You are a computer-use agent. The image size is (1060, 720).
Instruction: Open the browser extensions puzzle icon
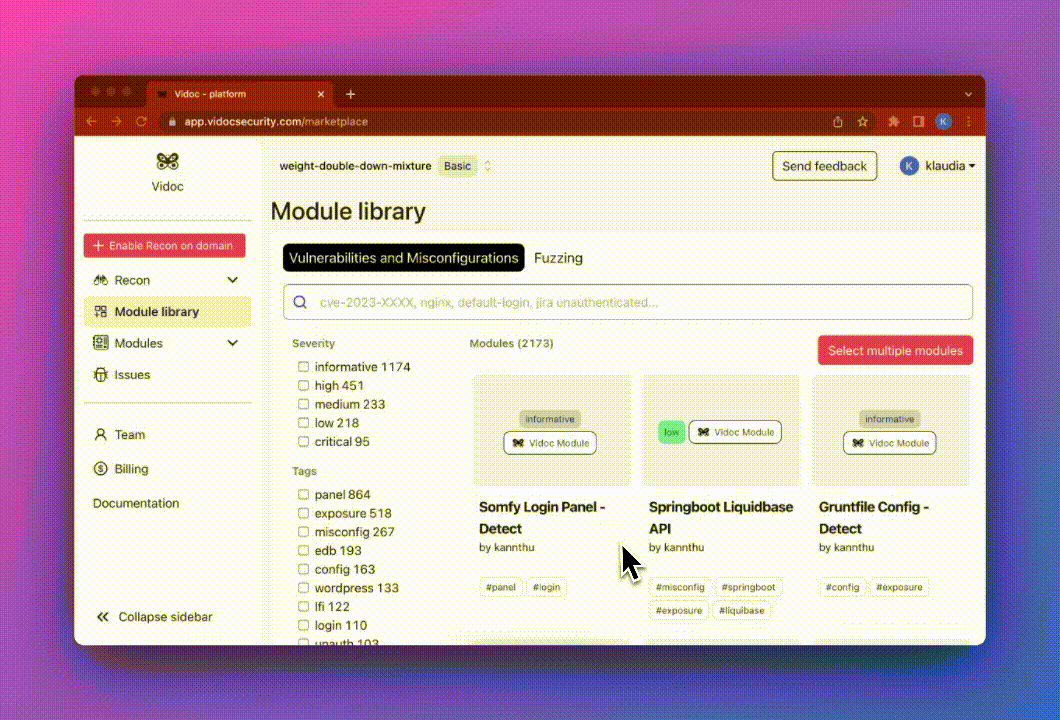point(894,122)
